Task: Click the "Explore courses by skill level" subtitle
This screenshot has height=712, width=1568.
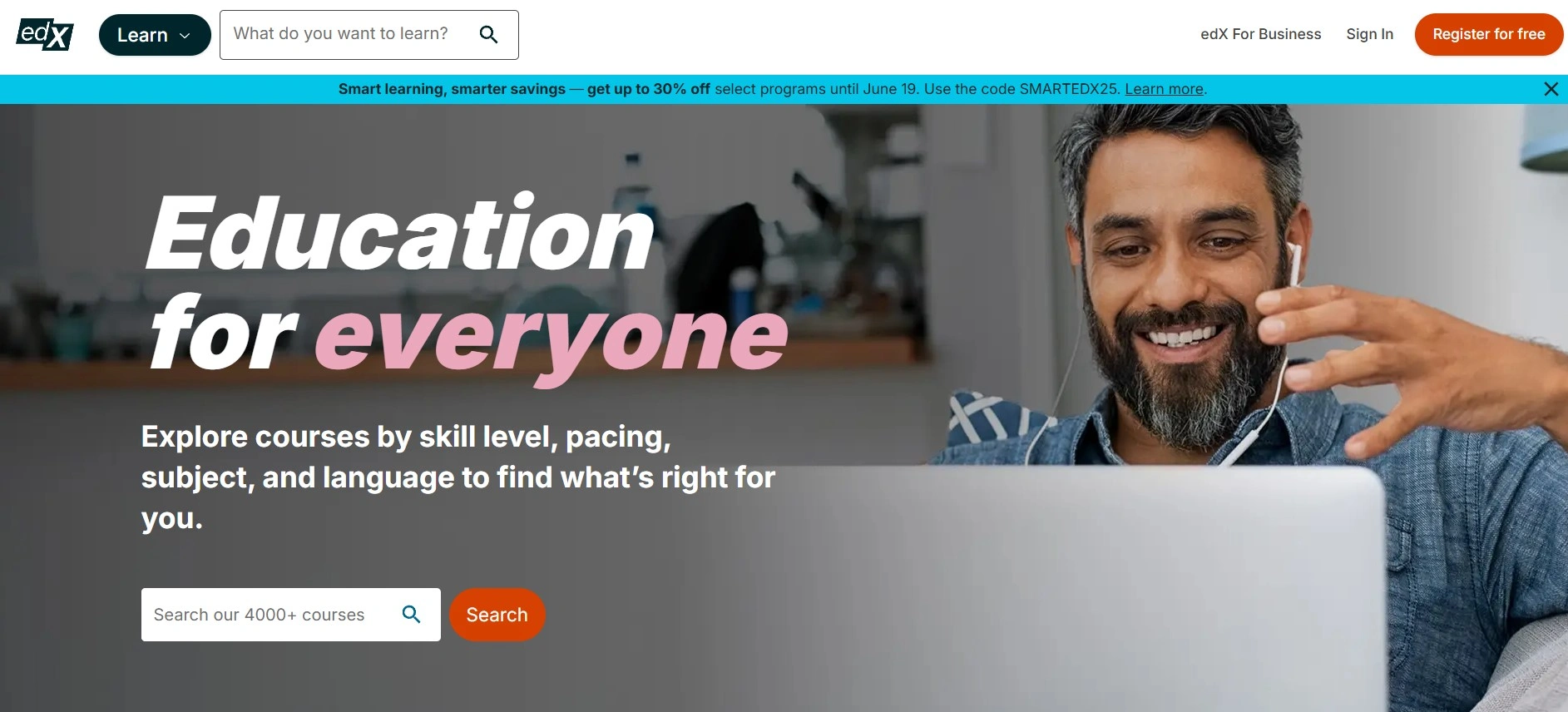Action: (x=458, y=477)
